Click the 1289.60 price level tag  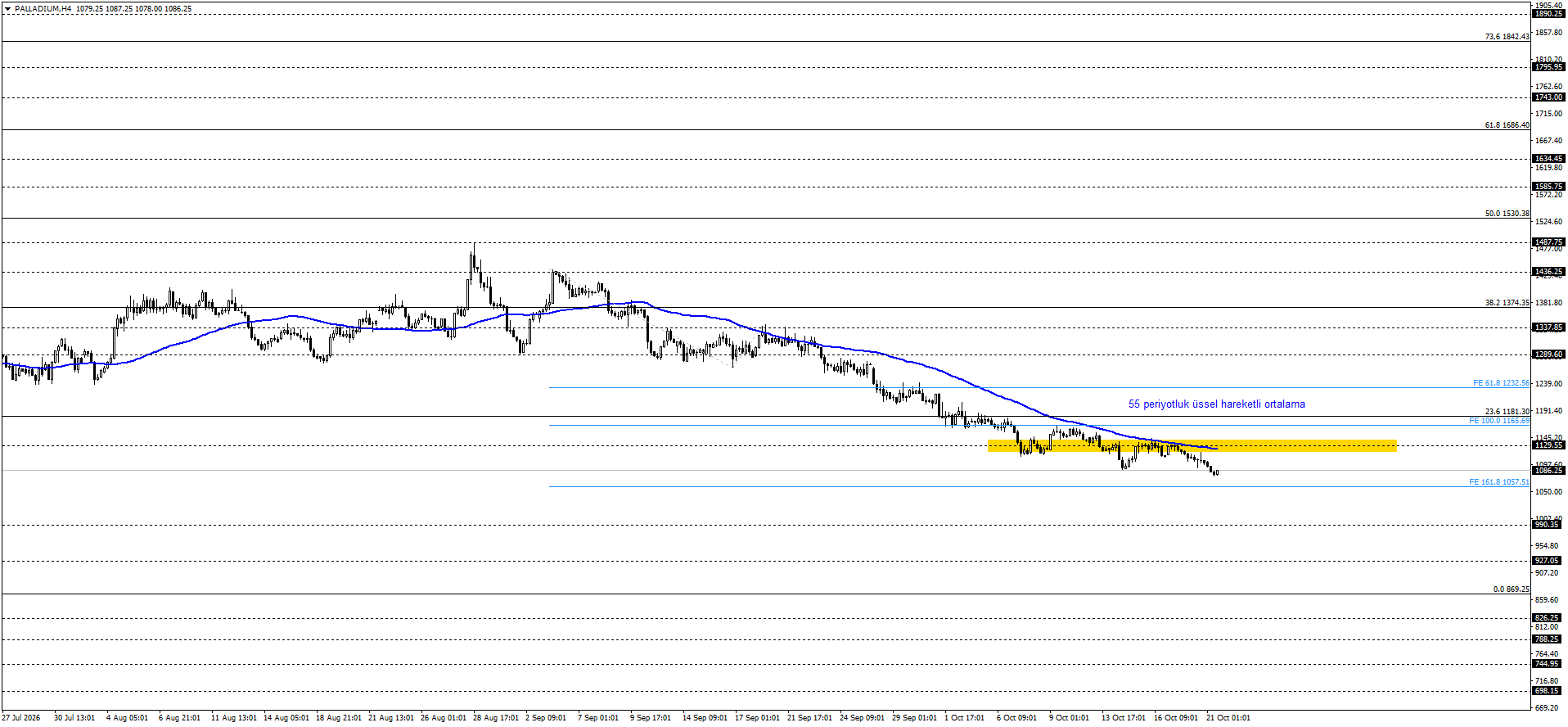click(x=1548, y=355)
